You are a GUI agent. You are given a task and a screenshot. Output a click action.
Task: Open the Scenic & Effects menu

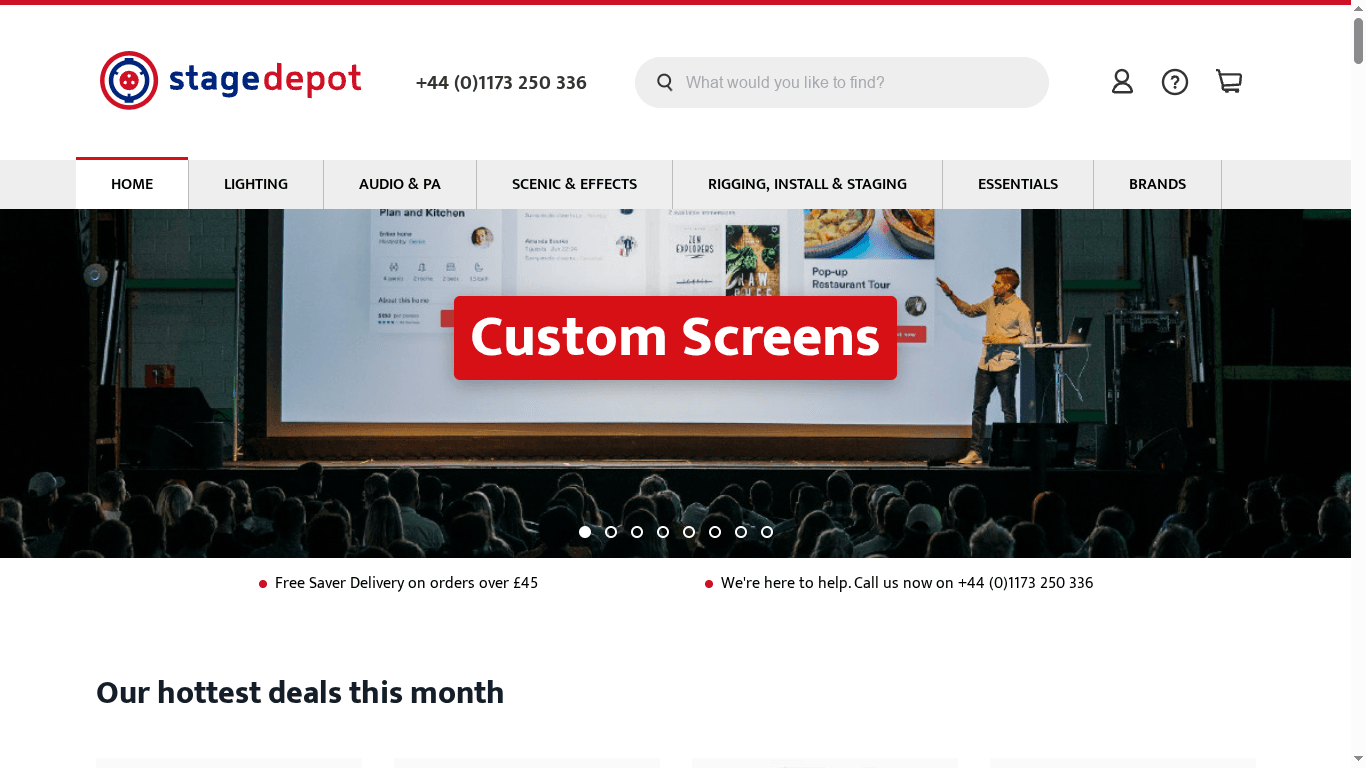point(574,184)
